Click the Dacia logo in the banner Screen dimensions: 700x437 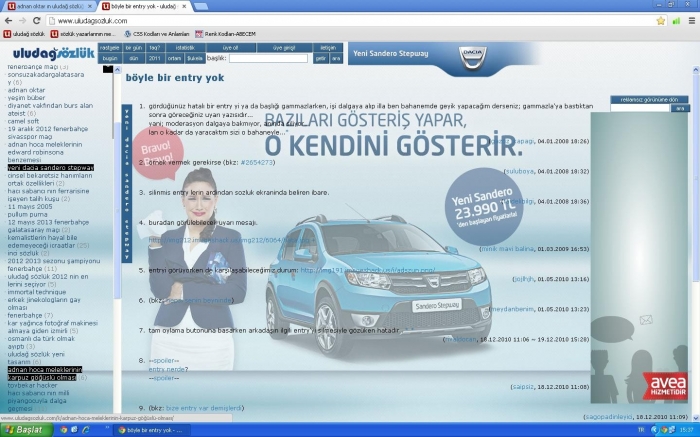(x=473, y=58)
